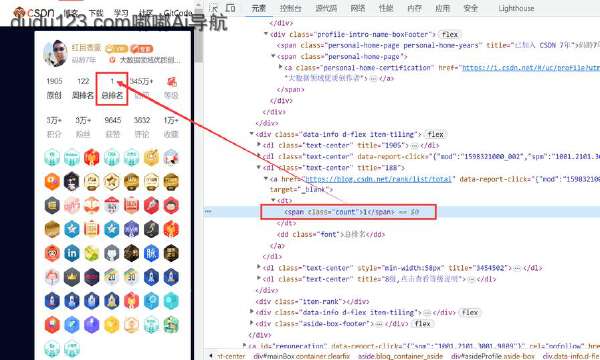Switch to the 源代码 tab

(x=326, y=8)
